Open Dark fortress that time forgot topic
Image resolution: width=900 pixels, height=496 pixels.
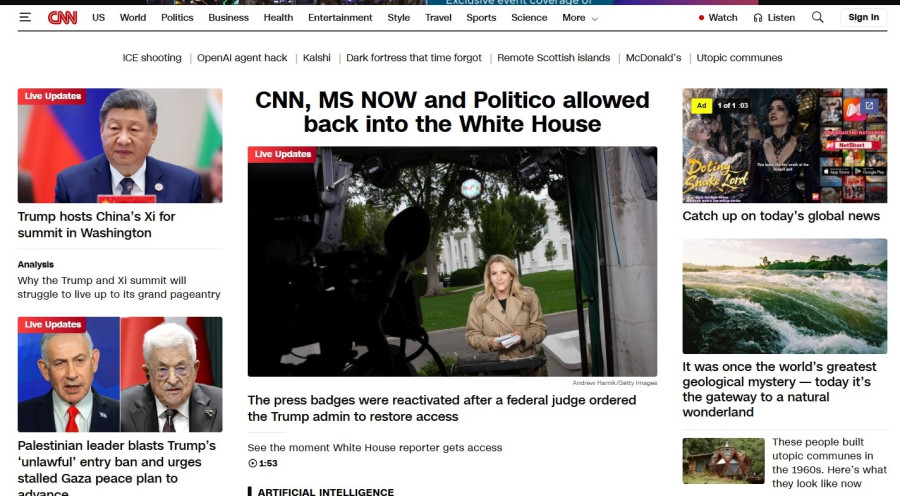click(x=414, y=57)
